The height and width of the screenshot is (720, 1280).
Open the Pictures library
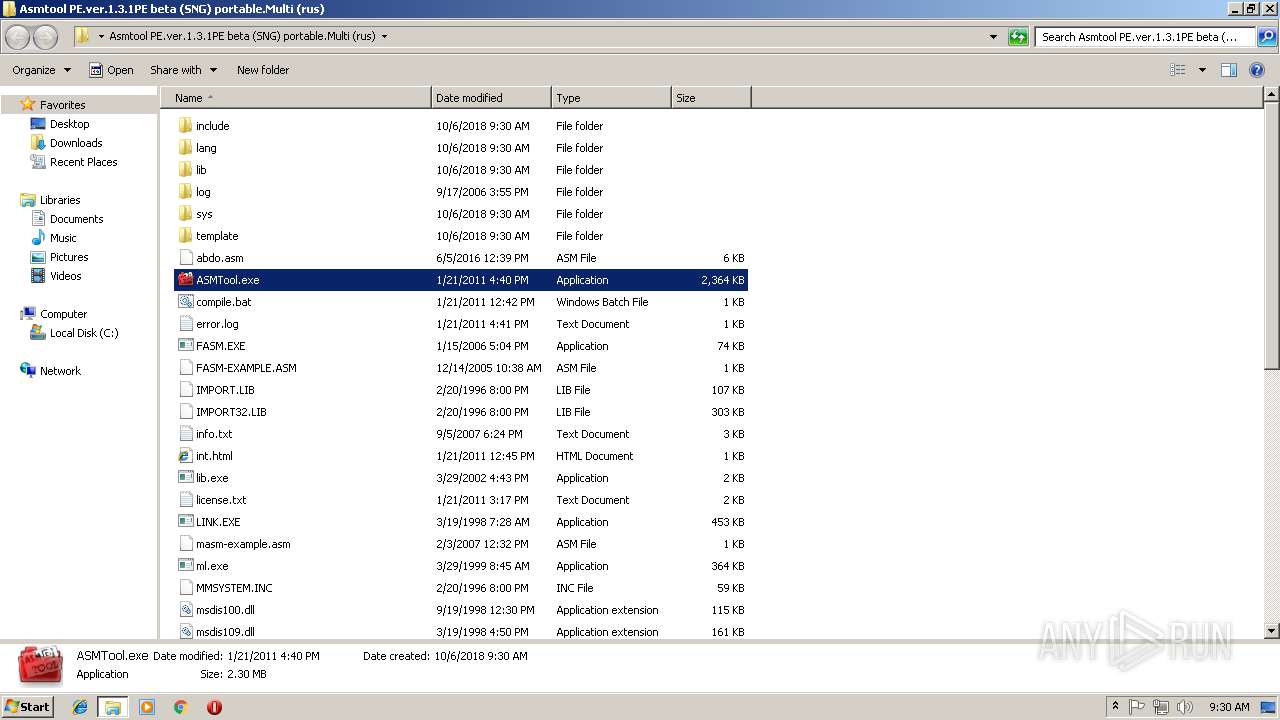click(x=69, y=257)
